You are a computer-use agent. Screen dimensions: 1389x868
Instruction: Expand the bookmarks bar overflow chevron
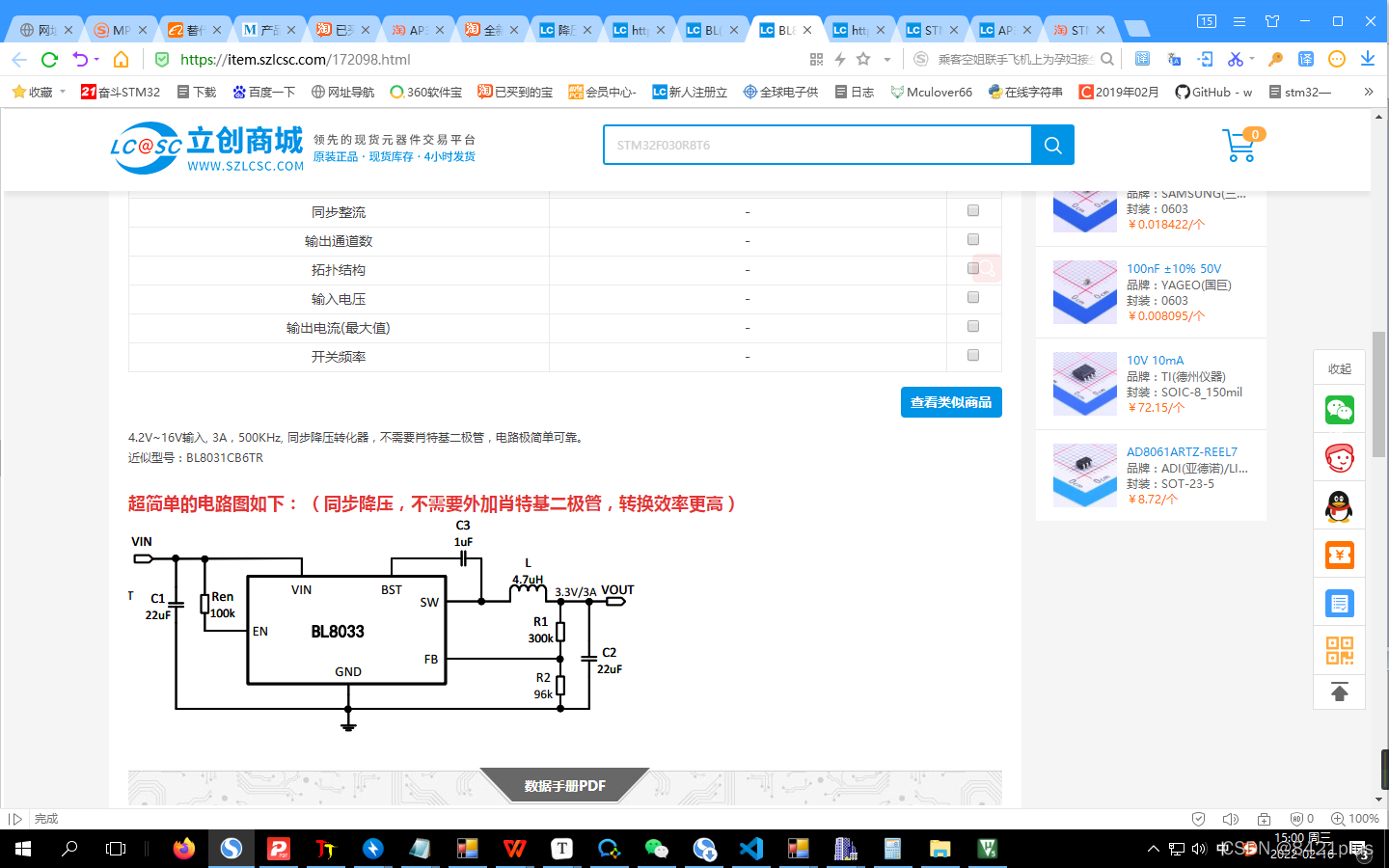1368,93
